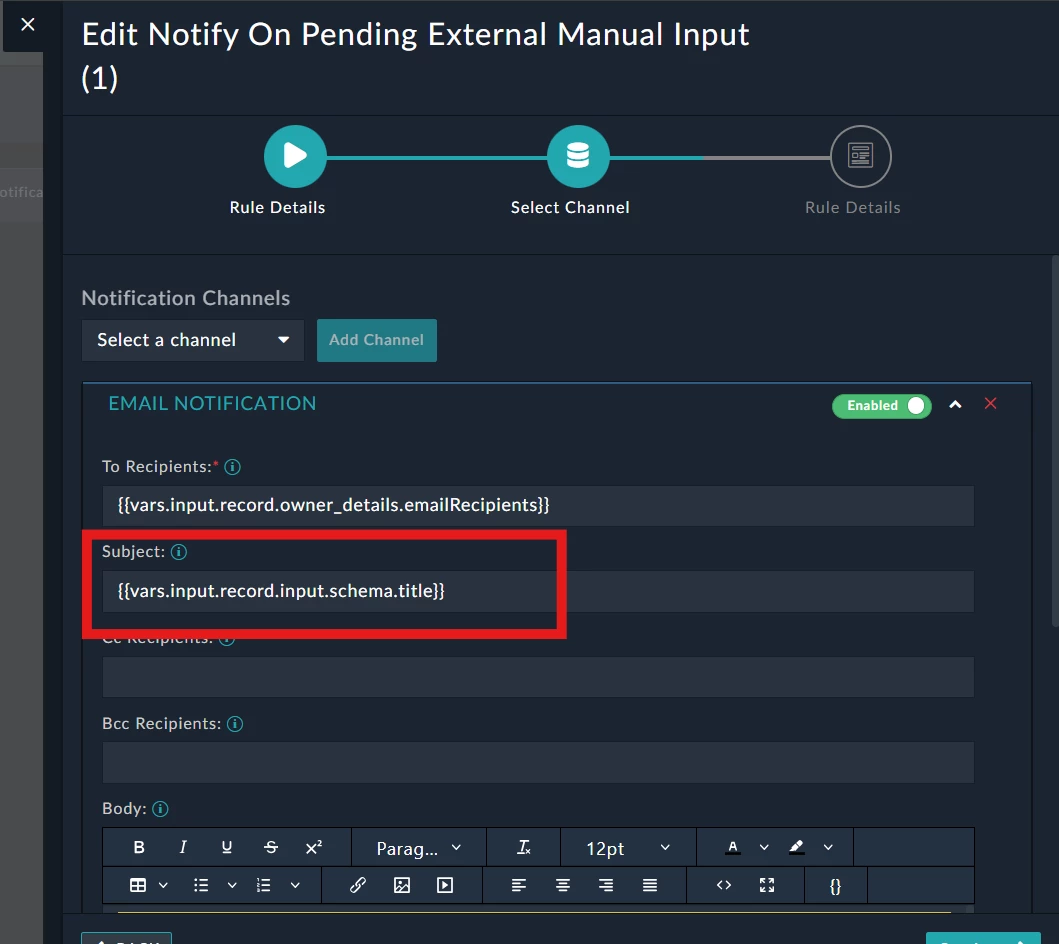
Task: Insert a hyperlink
Action: (x=358, y=885)
